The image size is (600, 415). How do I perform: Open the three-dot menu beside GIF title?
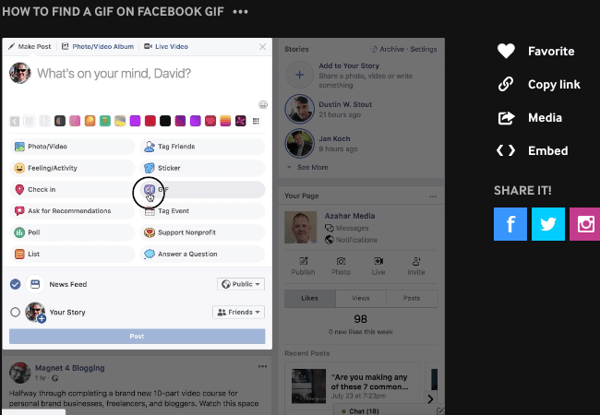[x=240, y=12]
